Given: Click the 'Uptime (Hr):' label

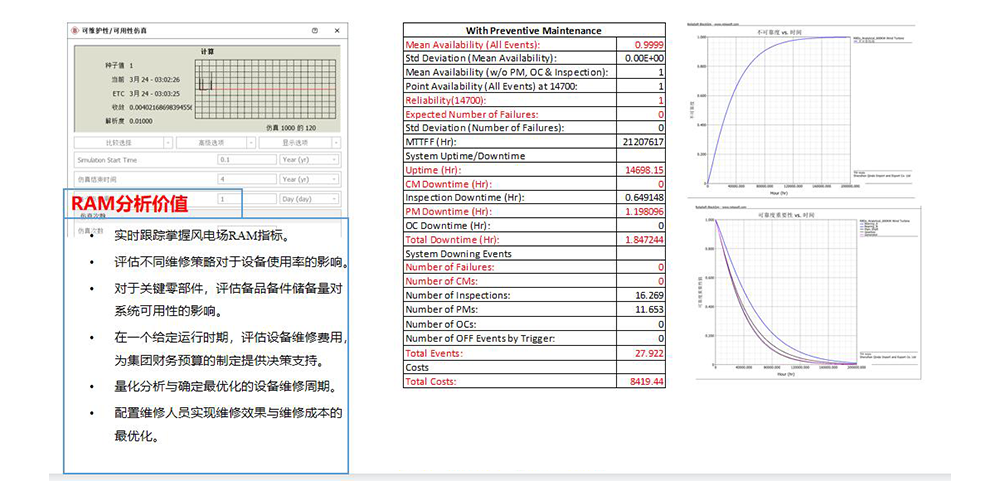Looking at the screenshot, I should (433, 170).
